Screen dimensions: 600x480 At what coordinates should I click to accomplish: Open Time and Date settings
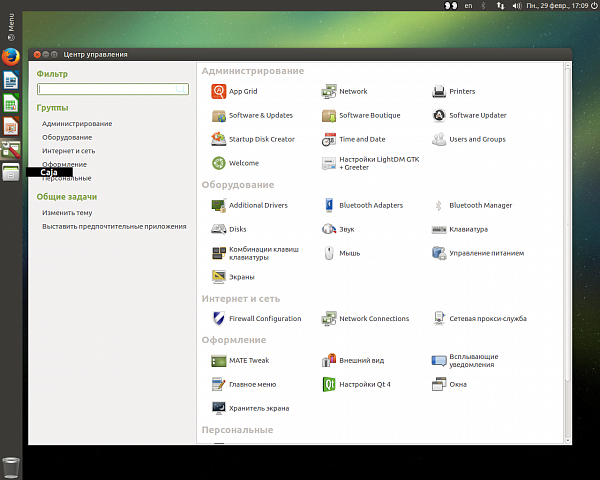[353, 139]
